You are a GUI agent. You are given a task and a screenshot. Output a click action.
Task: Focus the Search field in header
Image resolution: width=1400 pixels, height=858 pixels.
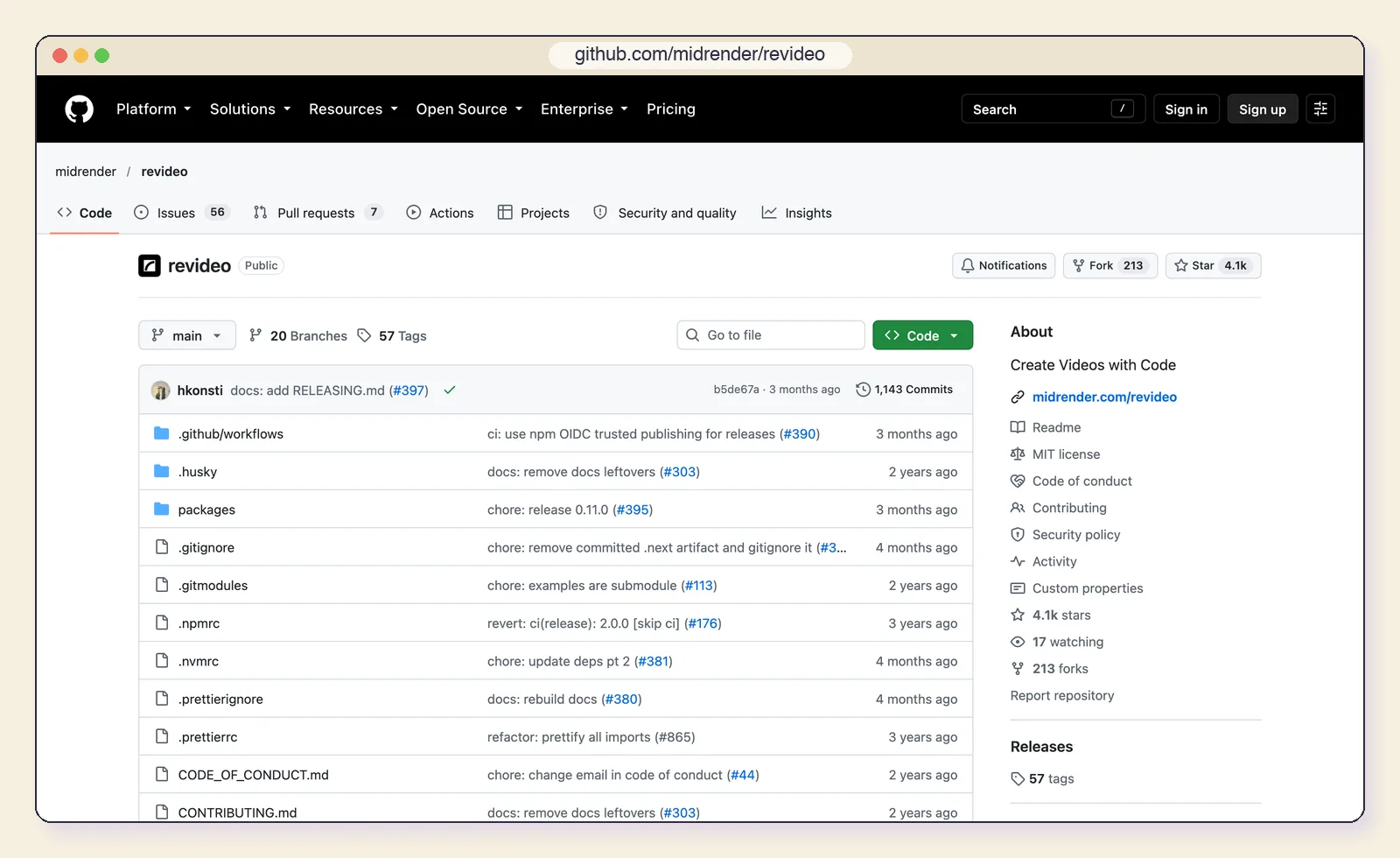coord(1053,109)
